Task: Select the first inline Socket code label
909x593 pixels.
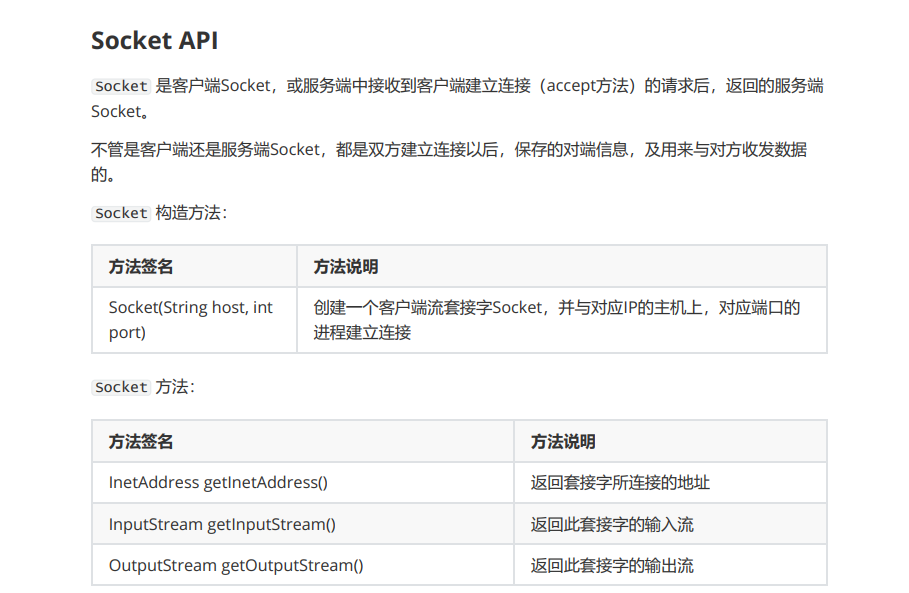Action: coord(120,86)
